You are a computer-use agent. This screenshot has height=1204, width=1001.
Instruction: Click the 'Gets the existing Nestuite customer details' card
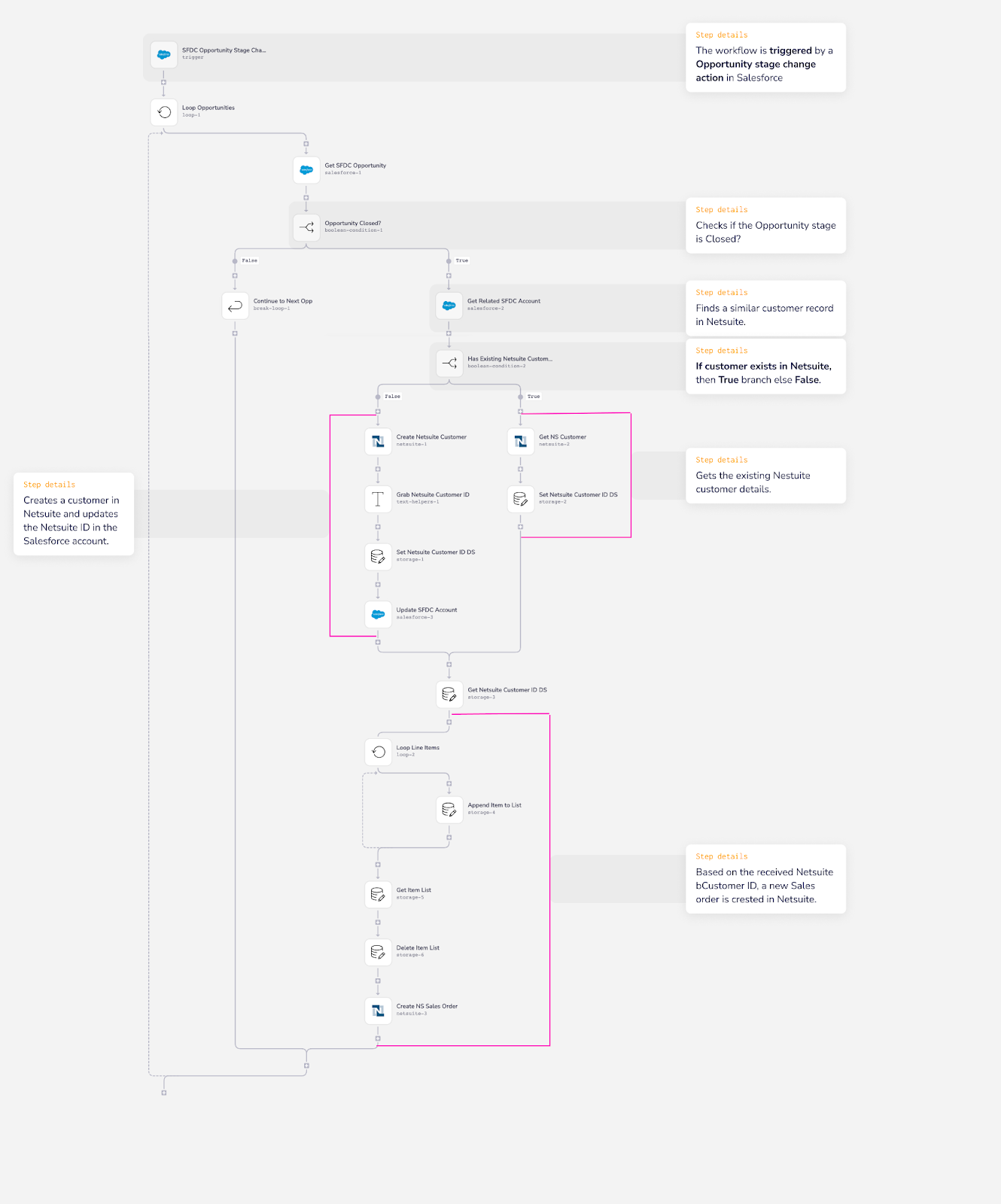[x=766, y=476]
